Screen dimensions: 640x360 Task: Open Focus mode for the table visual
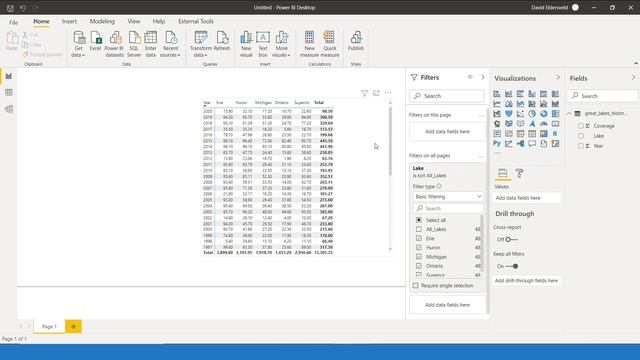376,93
